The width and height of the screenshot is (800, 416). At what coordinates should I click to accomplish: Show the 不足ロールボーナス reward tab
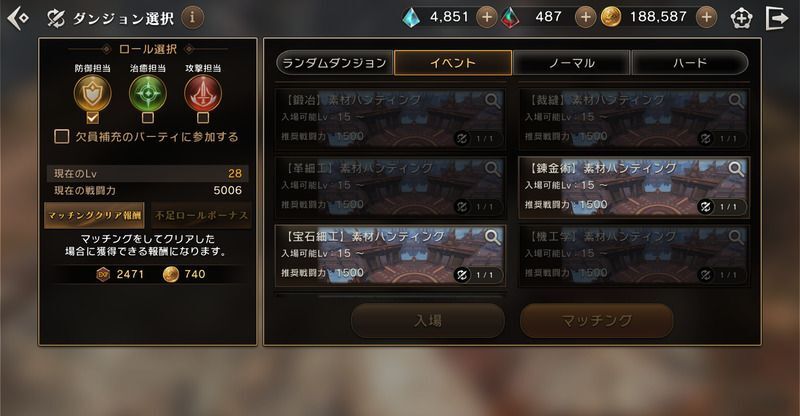pos(201,215)
